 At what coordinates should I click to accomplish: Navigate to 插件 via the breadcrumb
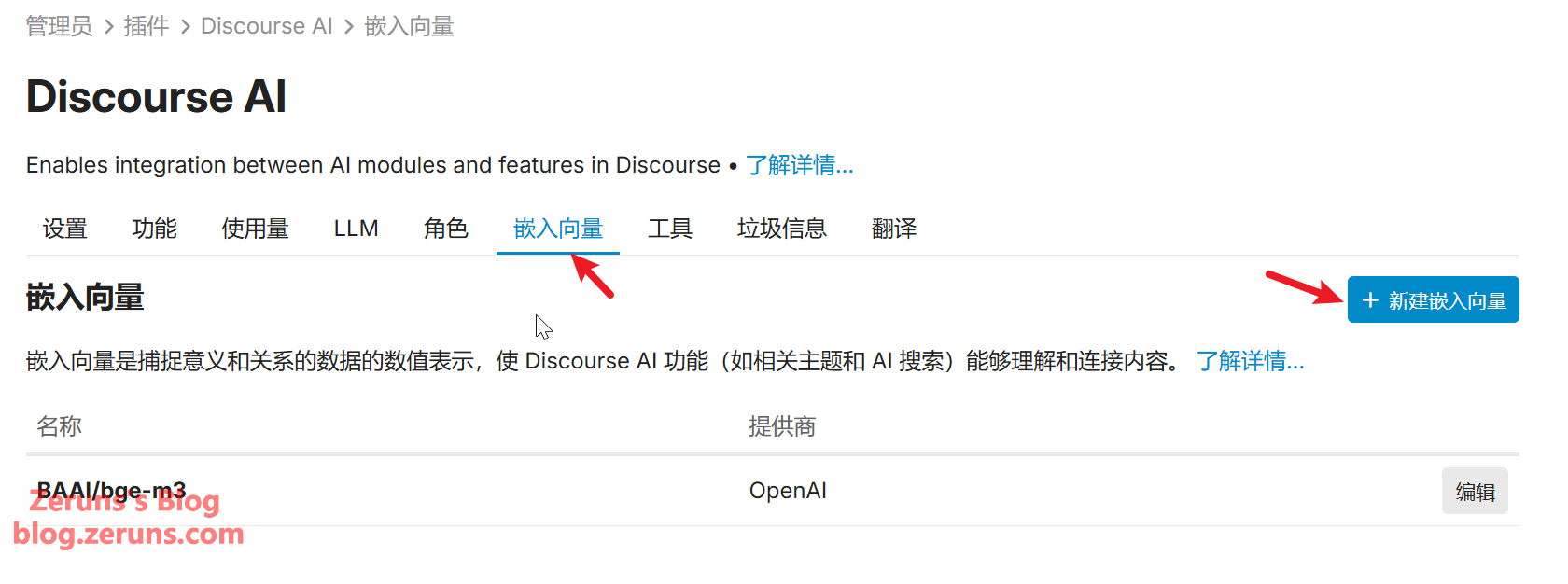(147, 26)
